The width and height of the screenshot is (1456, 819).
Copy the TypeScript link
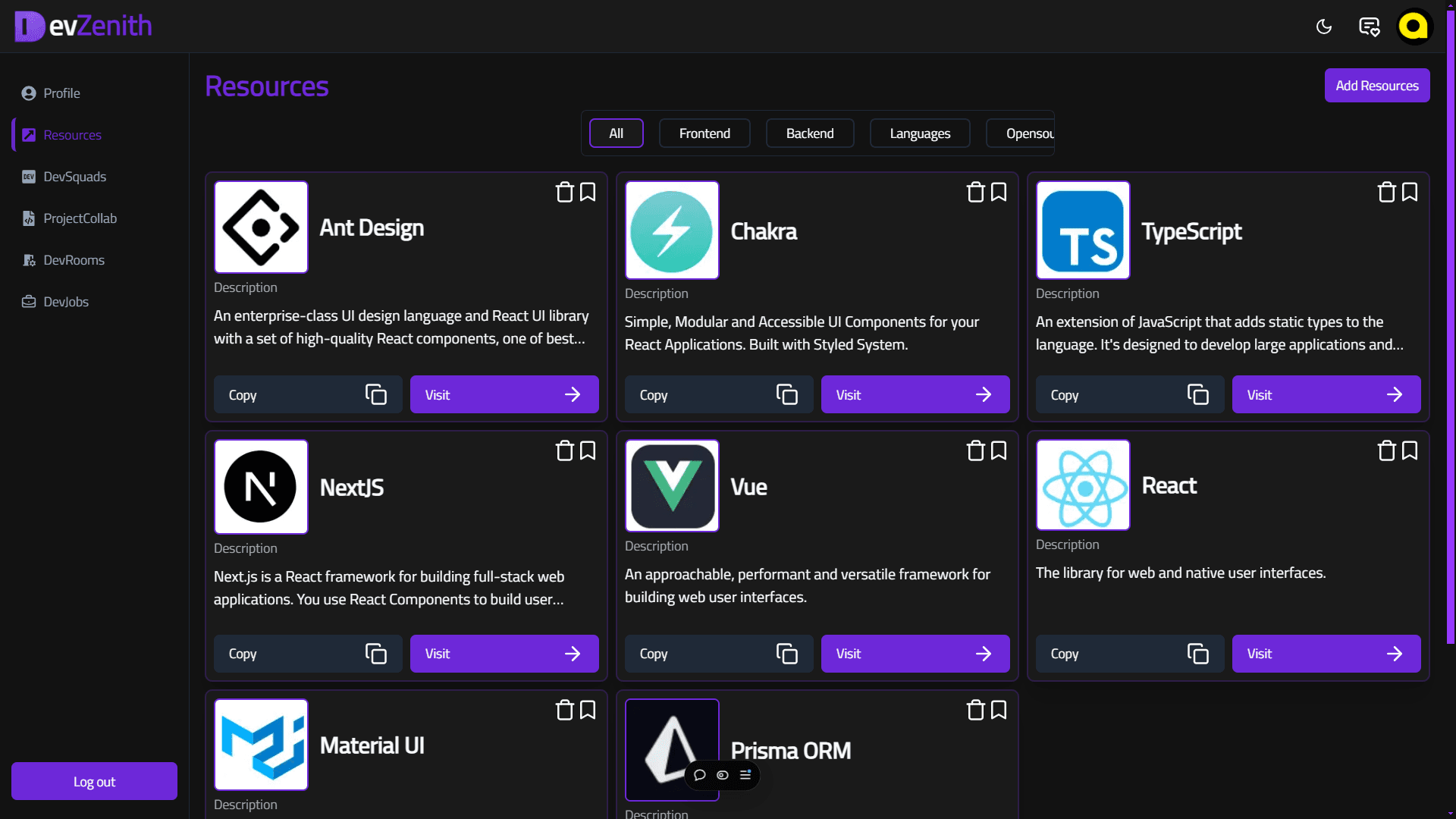[1130, 394]
